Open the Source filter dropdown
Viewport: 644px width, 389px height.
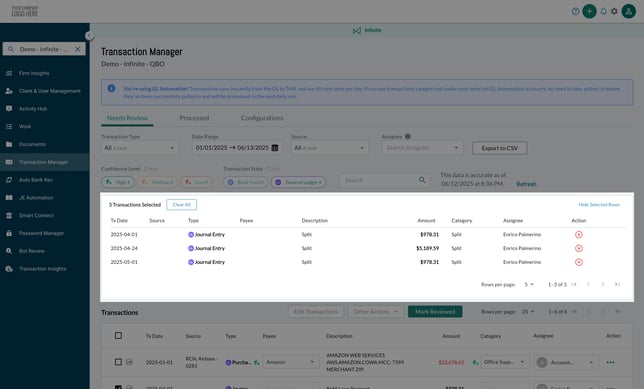point(329,148)
